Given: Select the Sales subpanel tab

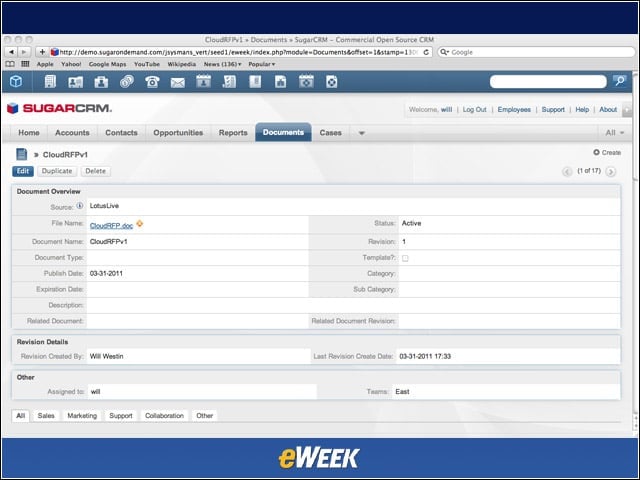Looking at the screenshot, I should click(x=46, y=416).
